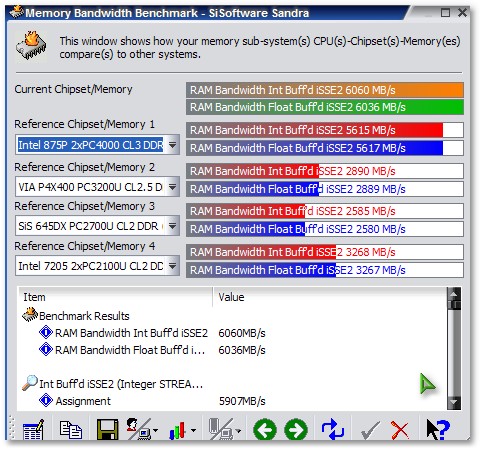Click the context help cursor icon
This screenshot has width=481, height=451.
pyautogui.click(x=438, y=429)
